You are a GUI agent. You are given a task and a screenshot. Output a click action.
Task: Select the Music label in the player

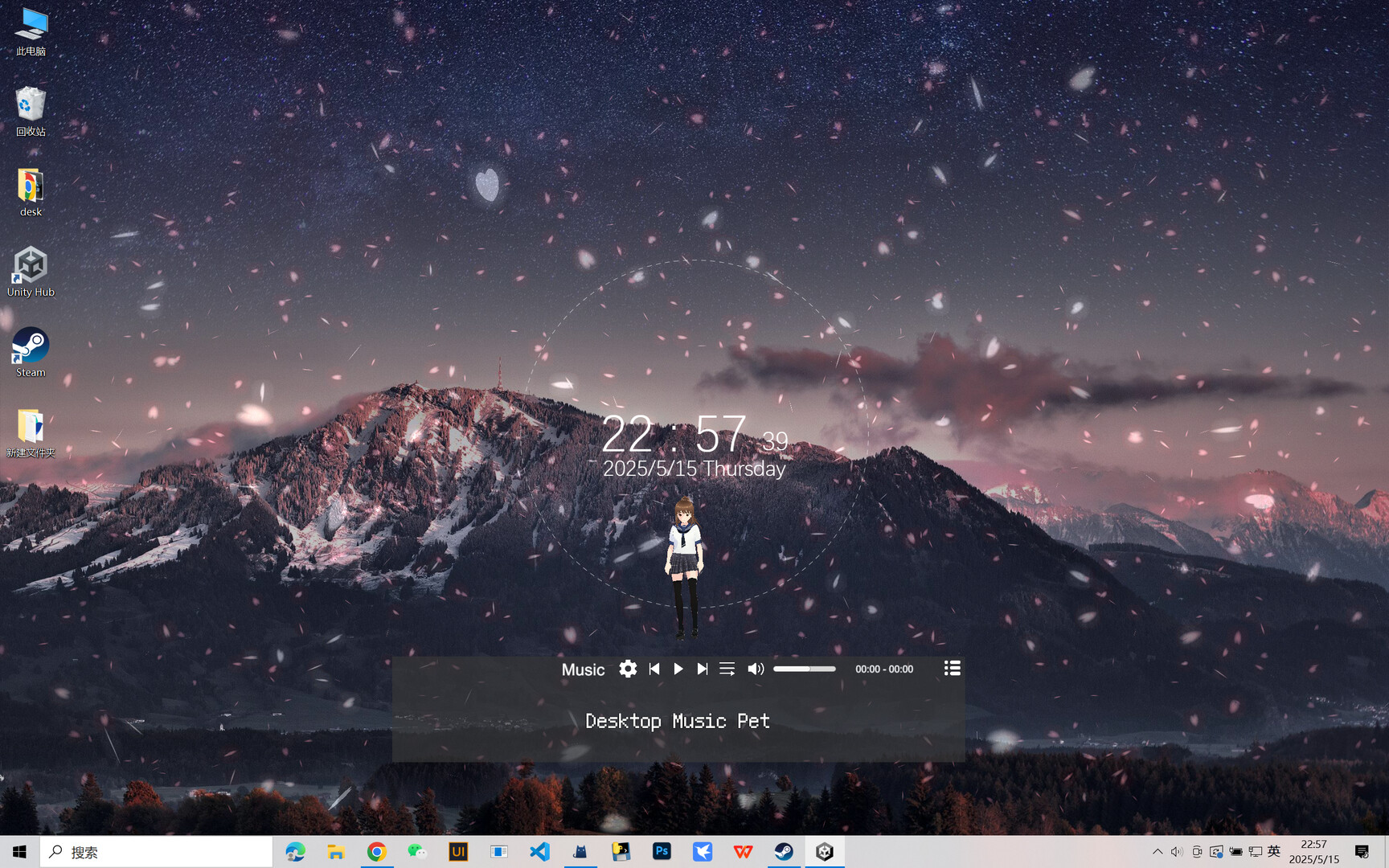[583, 669]
